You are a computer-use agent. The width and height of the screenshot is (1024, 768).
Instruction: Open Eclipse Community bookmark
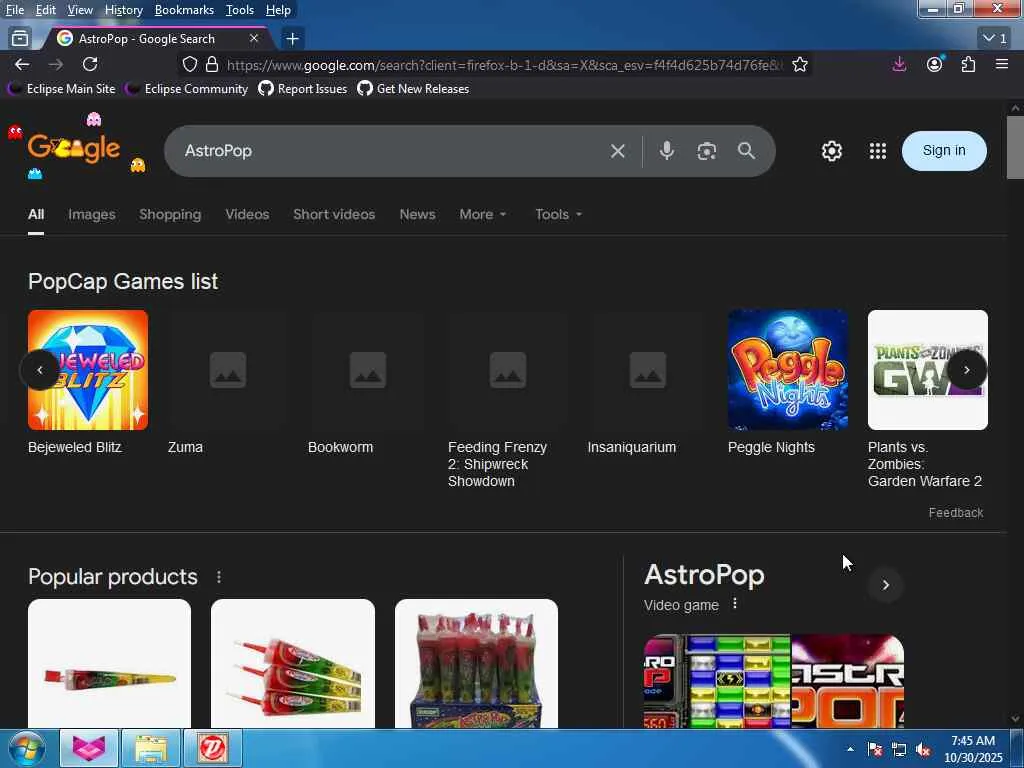[187, 89]
